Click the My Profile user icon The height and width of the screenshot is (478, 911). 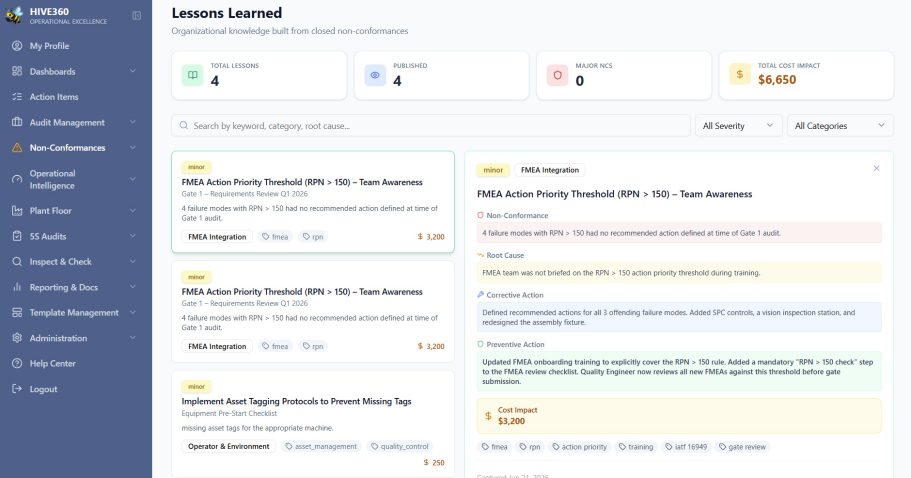[17, 46]
